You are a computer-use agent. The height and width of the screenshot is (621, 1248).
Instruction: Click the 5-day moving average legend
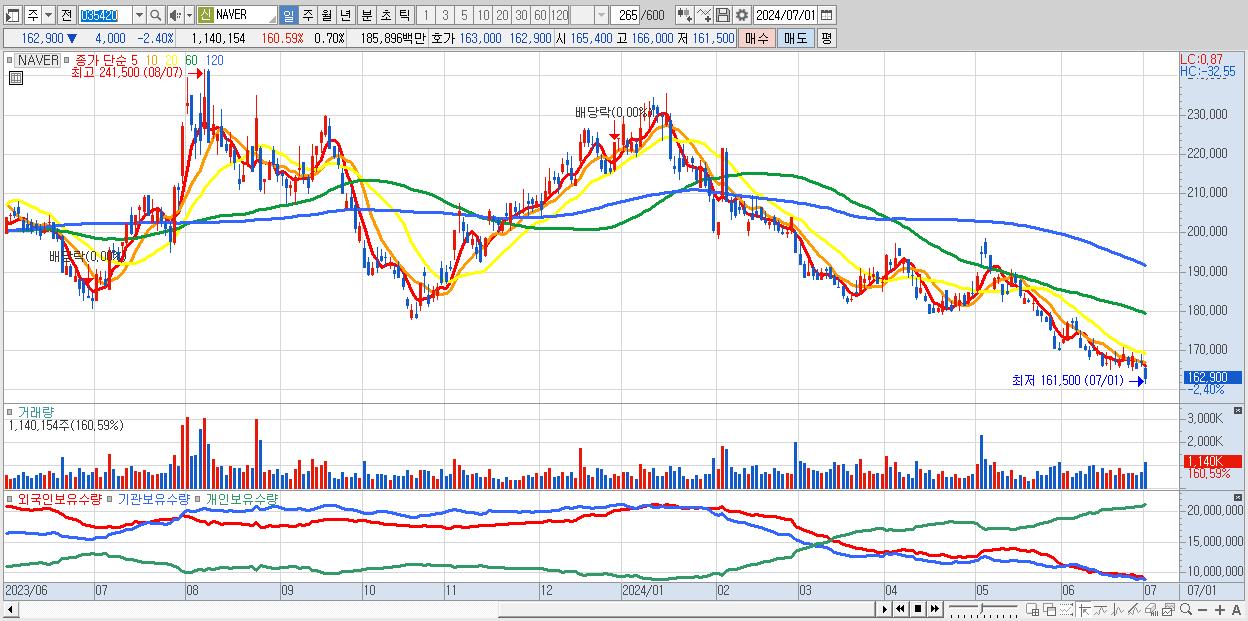[x=133, y=60]
